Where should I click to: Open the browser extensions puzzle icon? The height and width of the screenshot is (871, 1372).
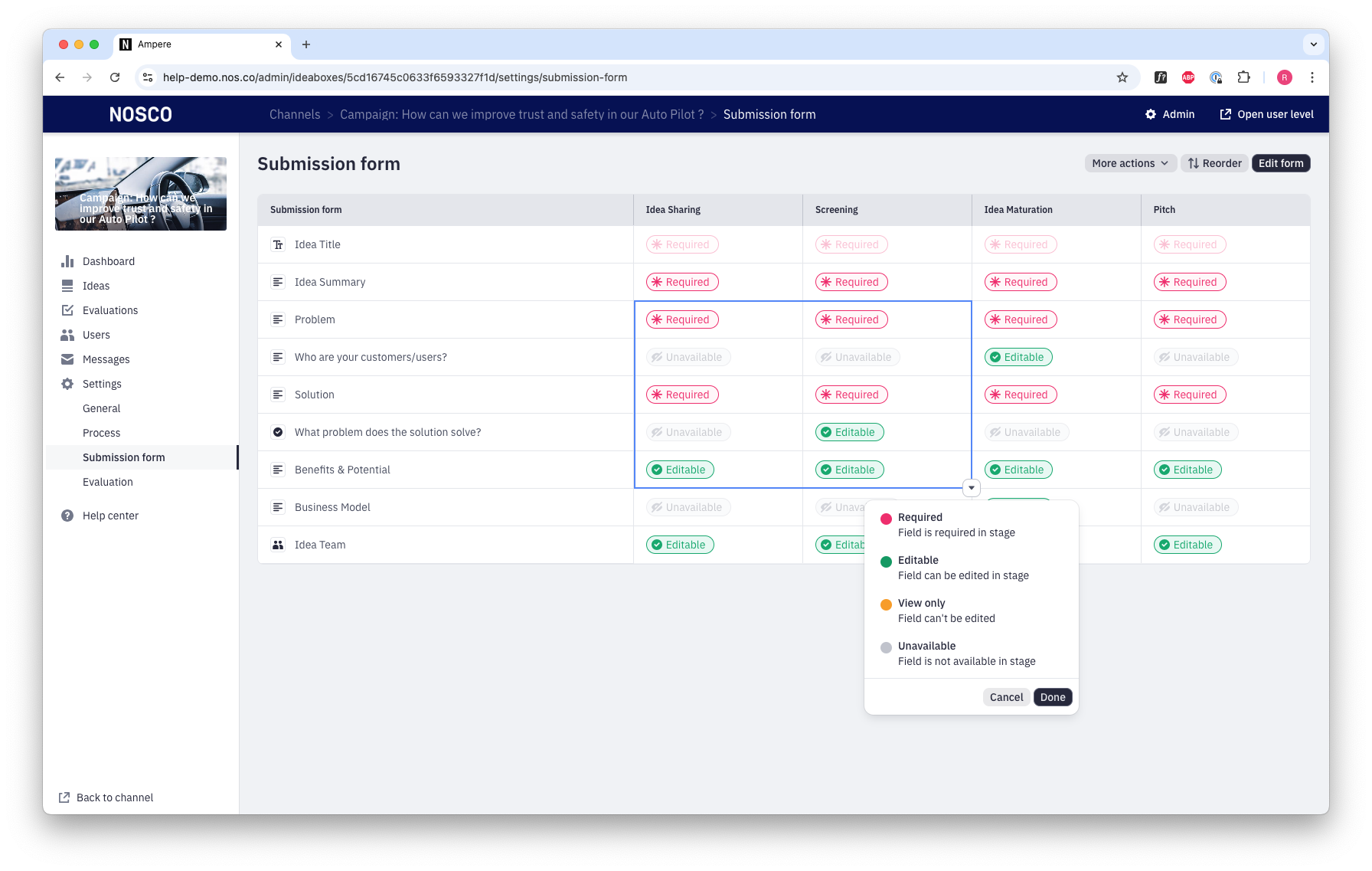click(x=1244, y=77)
